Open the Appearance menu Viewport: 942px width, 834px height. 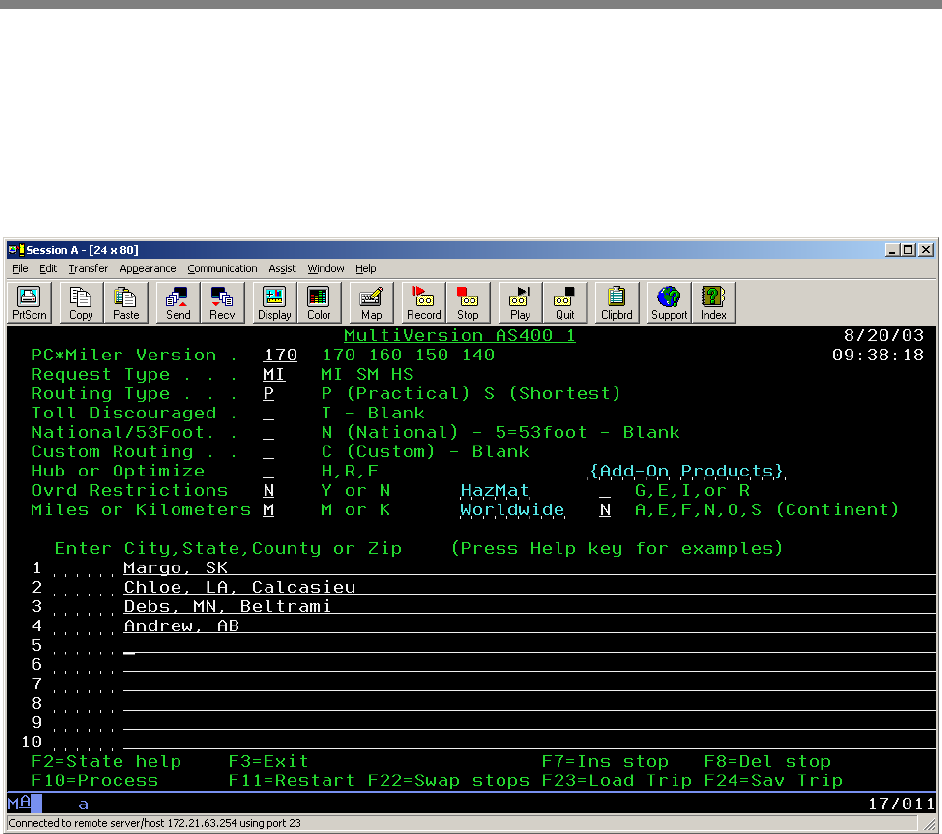pos(148,269)
